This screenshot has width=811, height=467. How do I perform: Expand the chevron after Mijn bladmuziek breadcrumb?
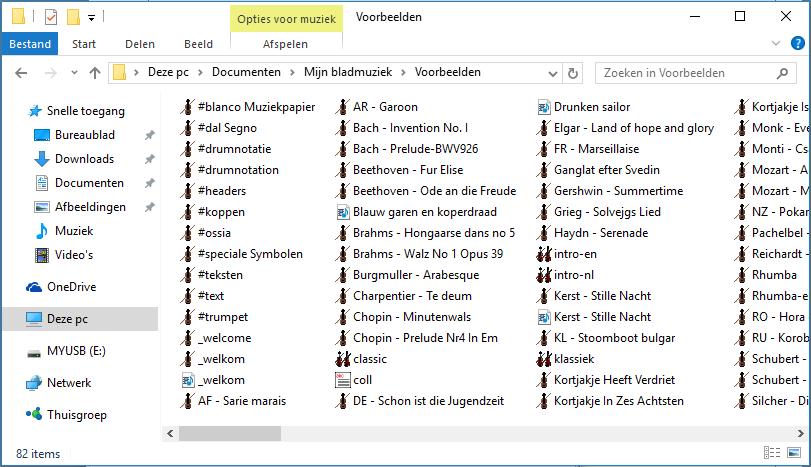[x=403, y=72]
